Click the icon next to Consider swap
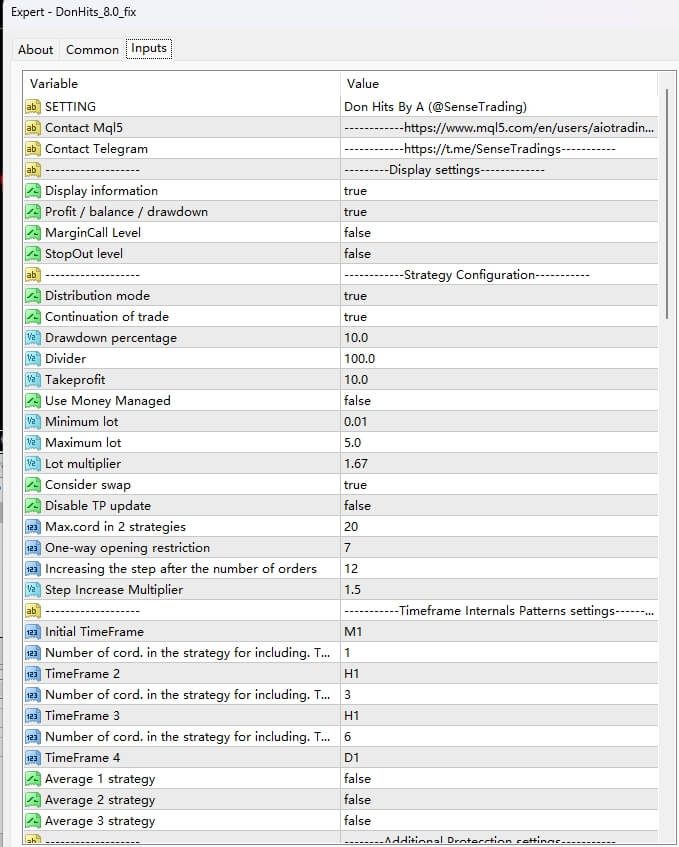679x847 pixels. click(31, 485)
